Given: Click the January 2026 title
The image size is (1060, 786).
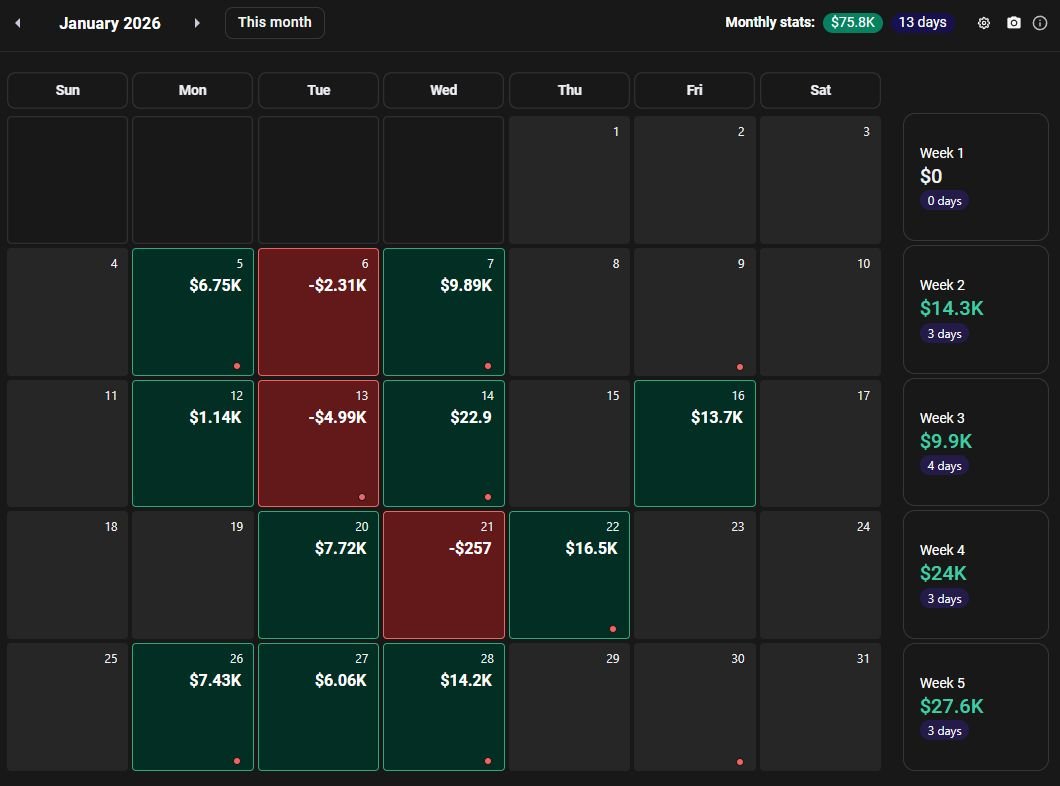Looking at the screenshot, I should [110, 23].
